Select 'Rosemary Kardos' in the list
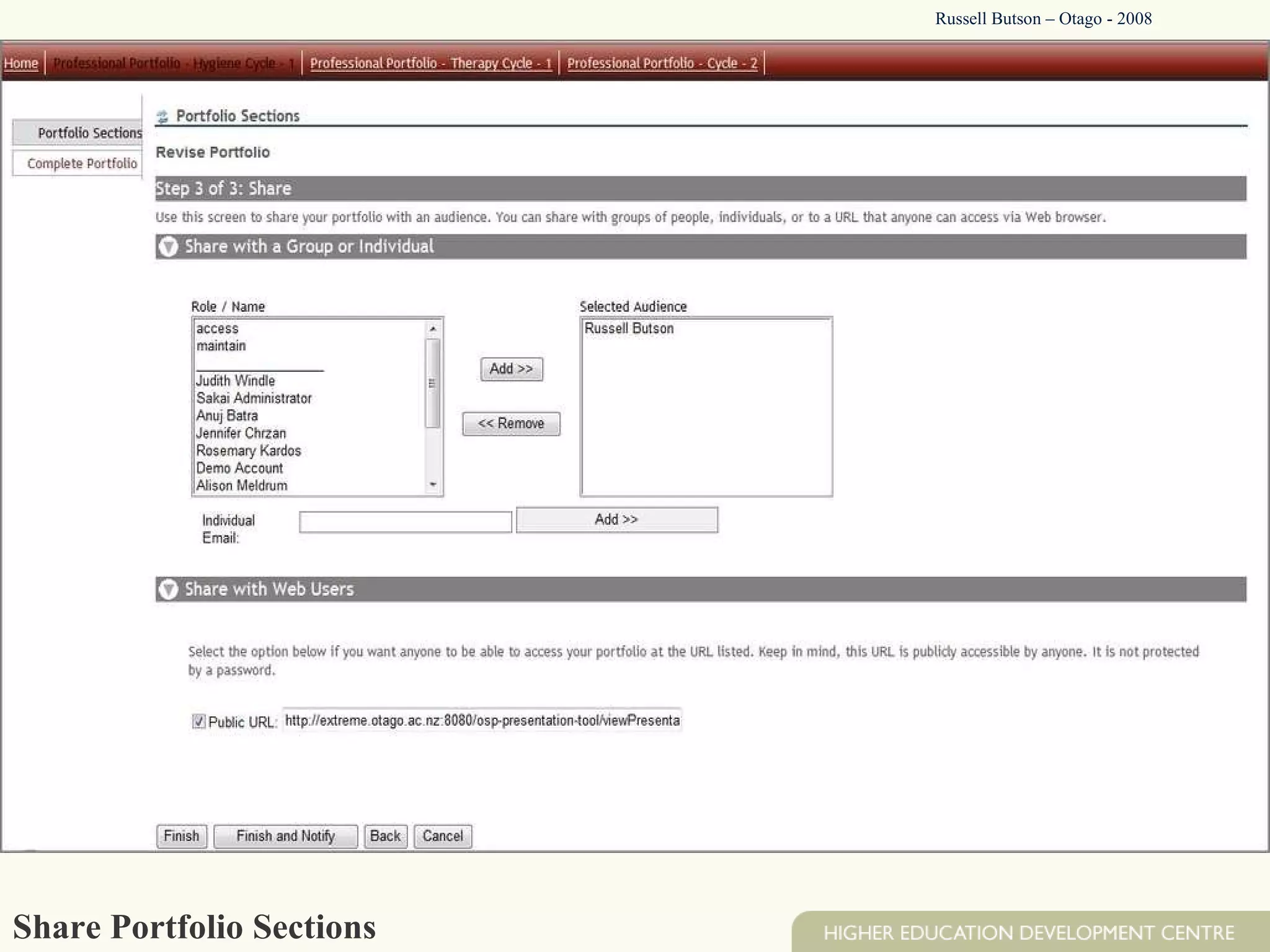Image resolution: width=1270 pixels, height=952 pixels. [x=249, y=451]
